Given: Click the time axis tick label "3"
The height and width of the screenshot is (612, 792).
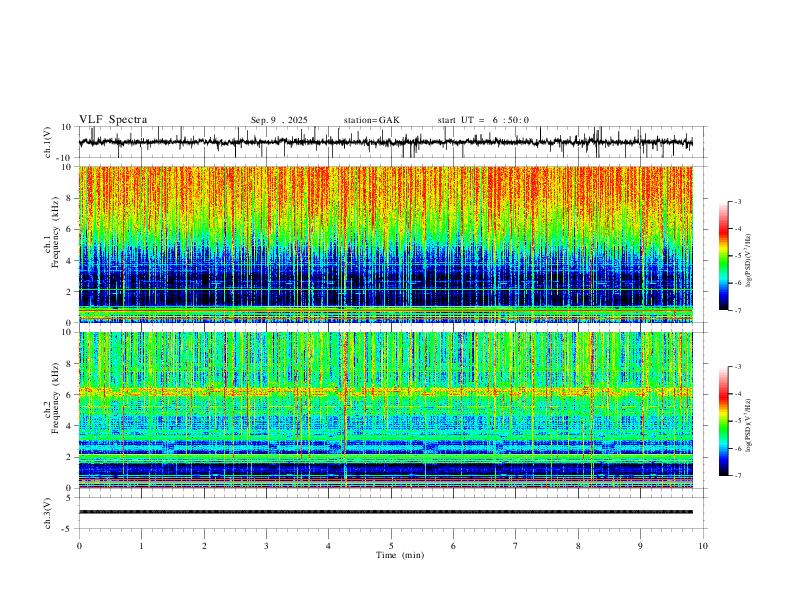Looking at the screenshot, I should coord(266,546).
